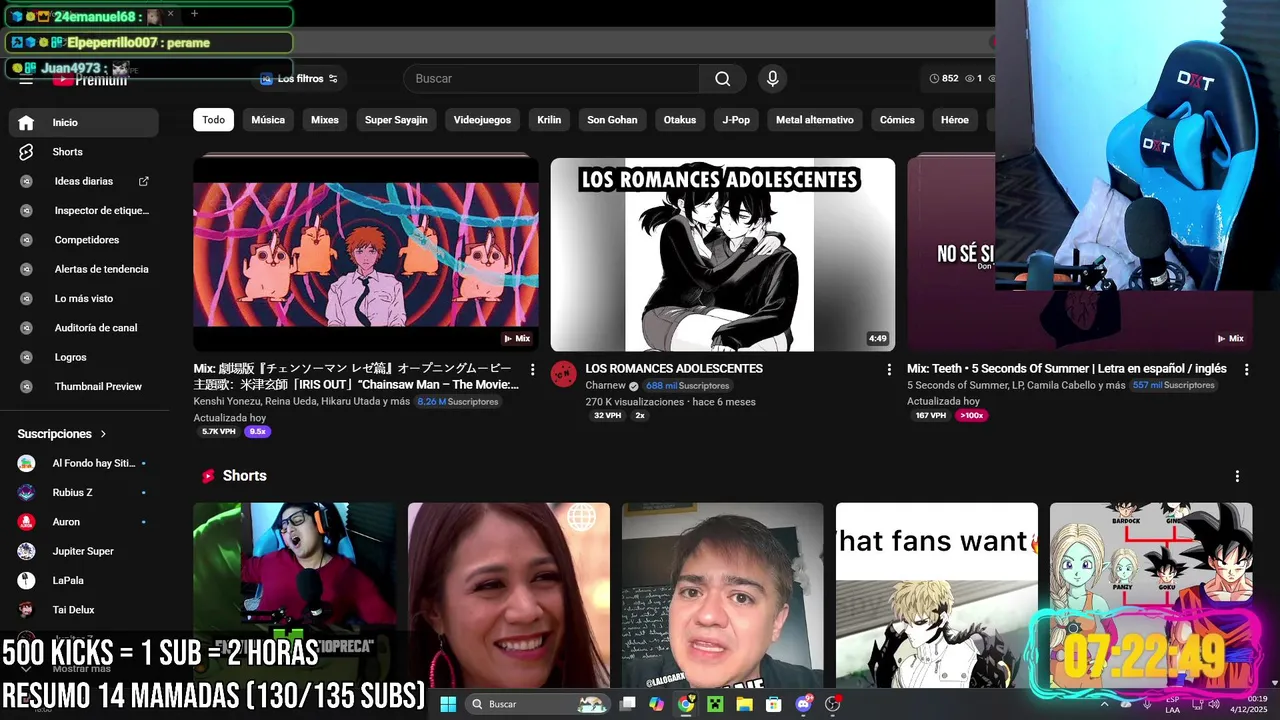Expand the Suscripciones section chevron
Image resolution: width=1280 pixels, height=720 pixels.
click(x=103, y=434)
